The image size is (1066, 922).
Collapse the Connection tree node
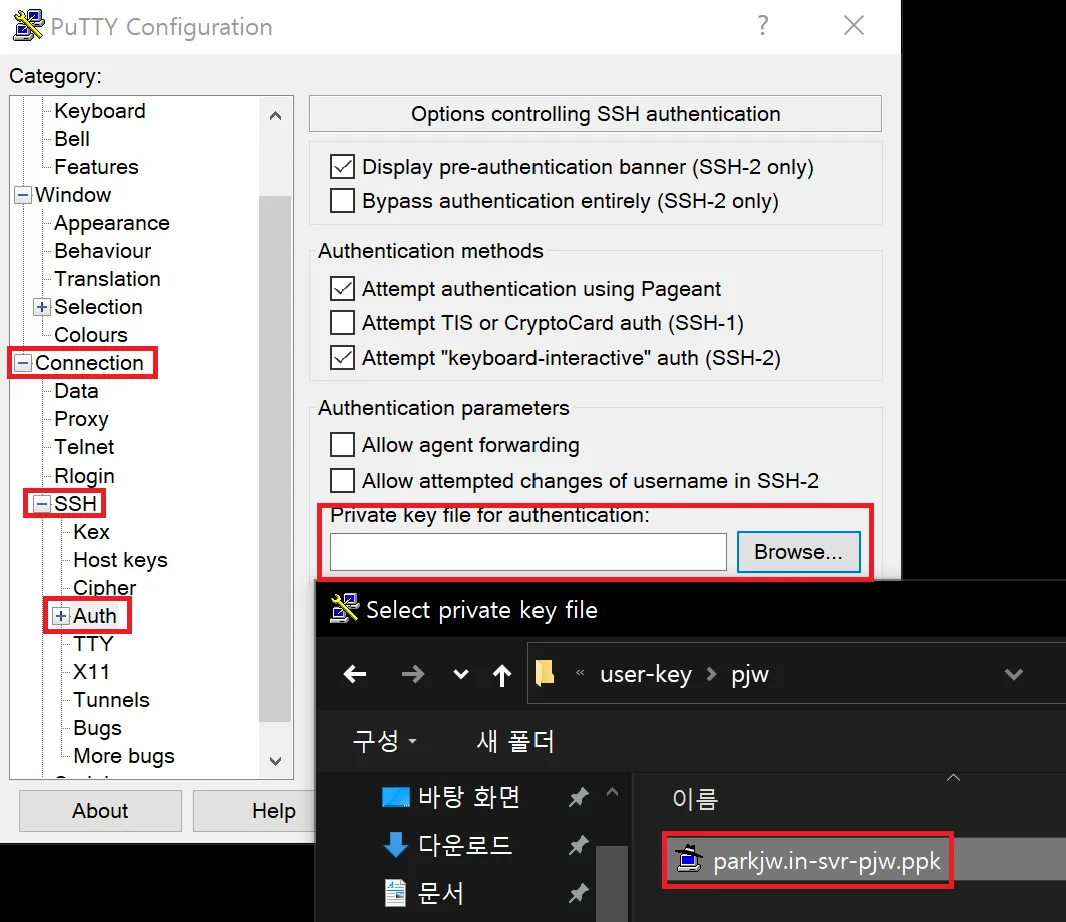[23, 363]
